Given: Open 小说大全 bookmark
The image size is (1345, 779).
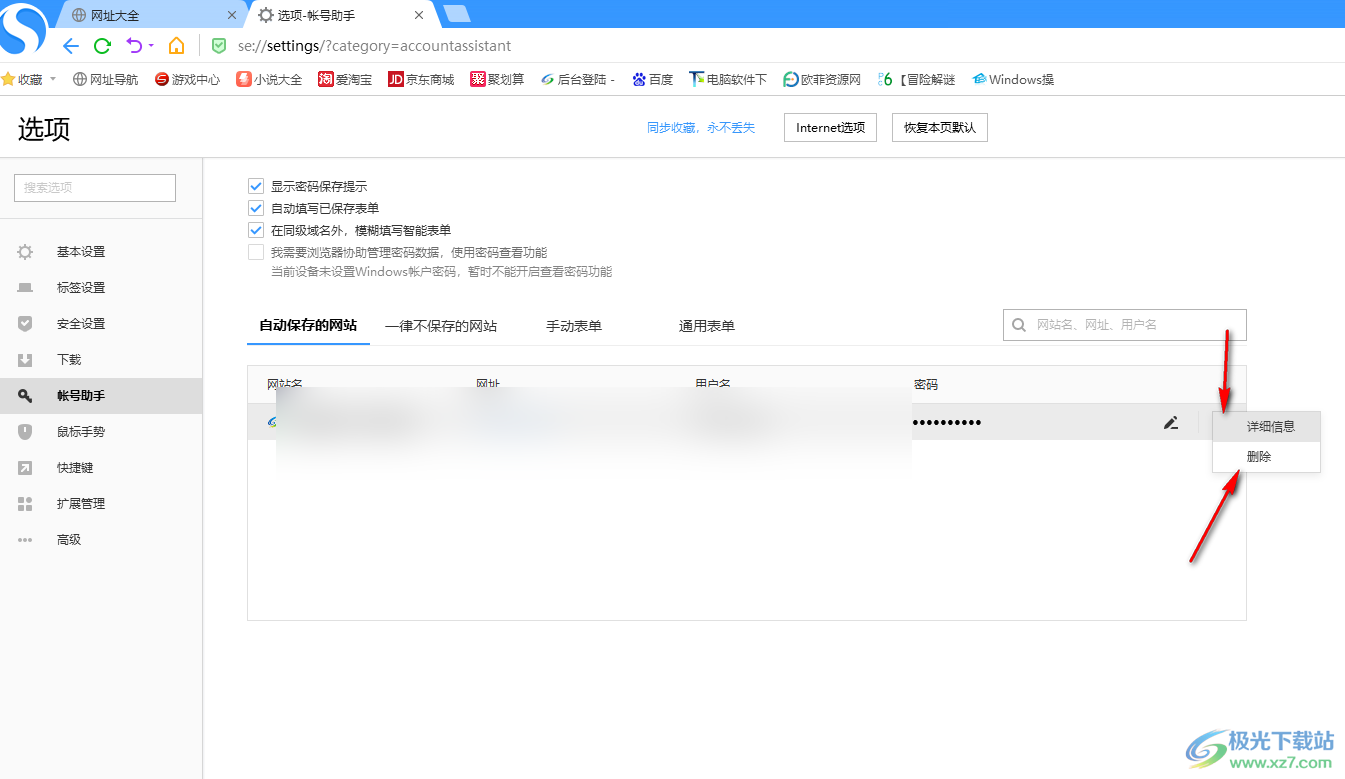Looking at the screenshot, I should tap(269, 79).
